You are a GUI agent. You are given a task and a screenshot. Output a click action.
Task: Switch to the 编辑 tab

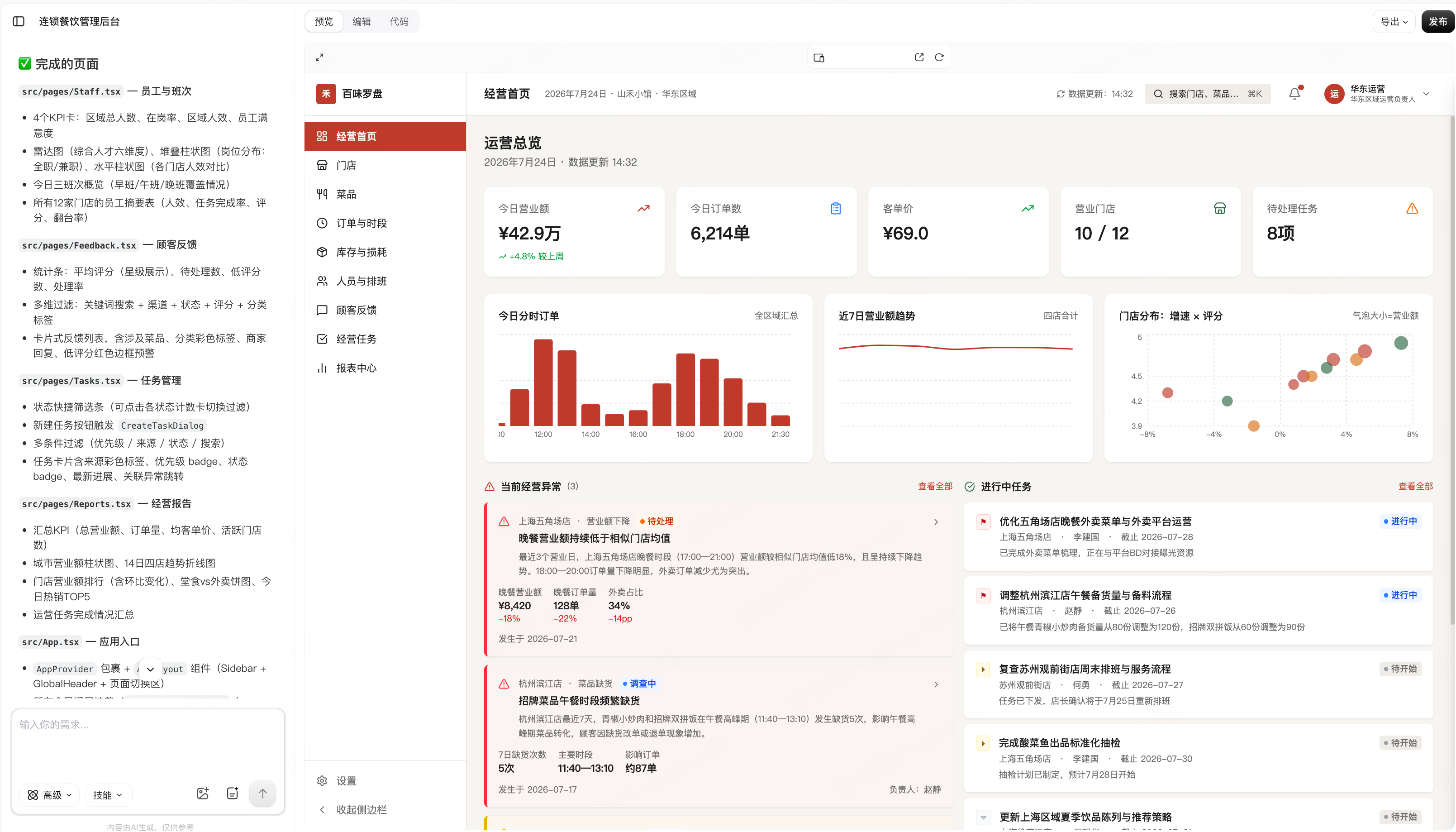pos(362,22)
